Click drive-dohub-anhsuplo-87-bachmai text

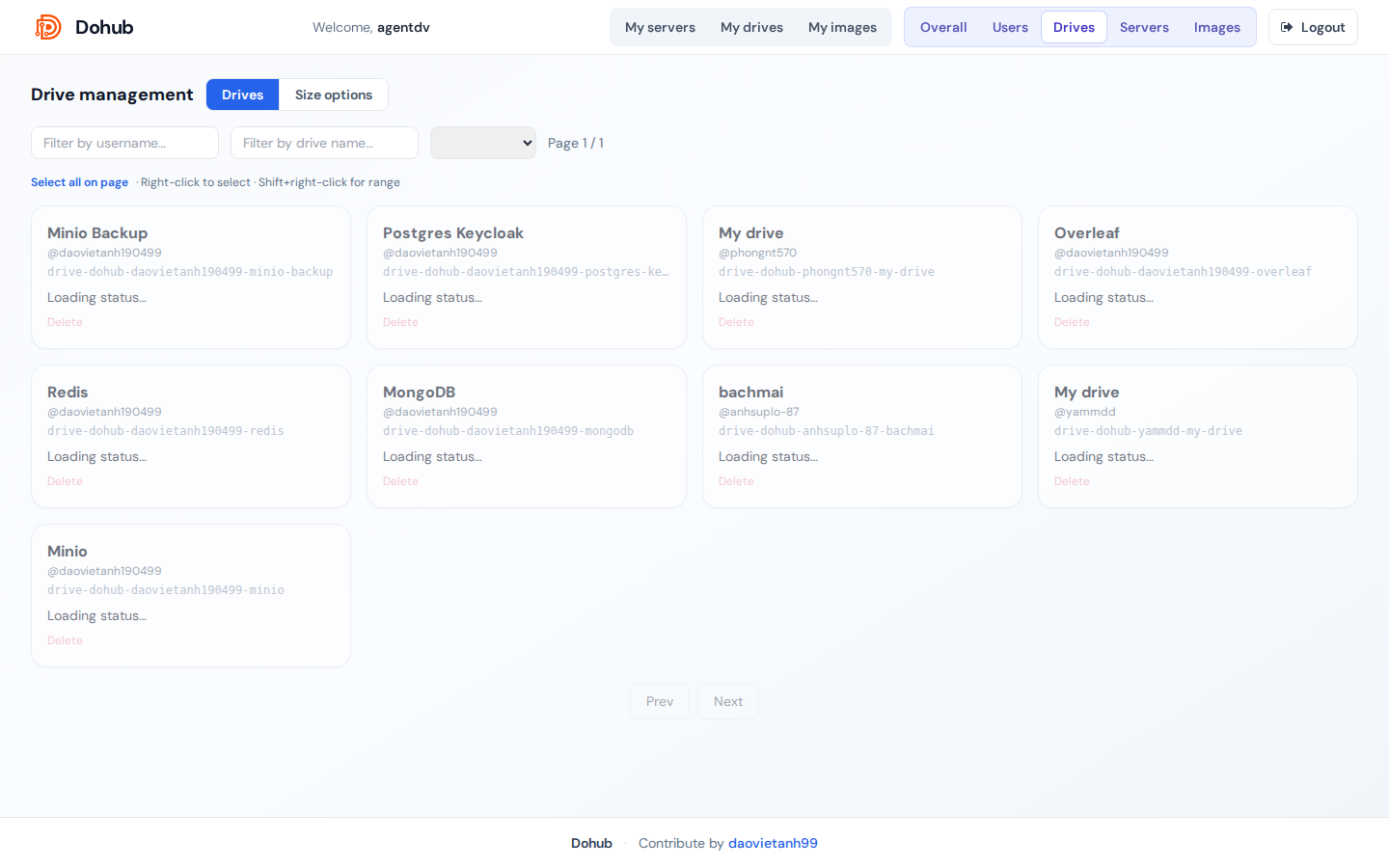(827, 431)
